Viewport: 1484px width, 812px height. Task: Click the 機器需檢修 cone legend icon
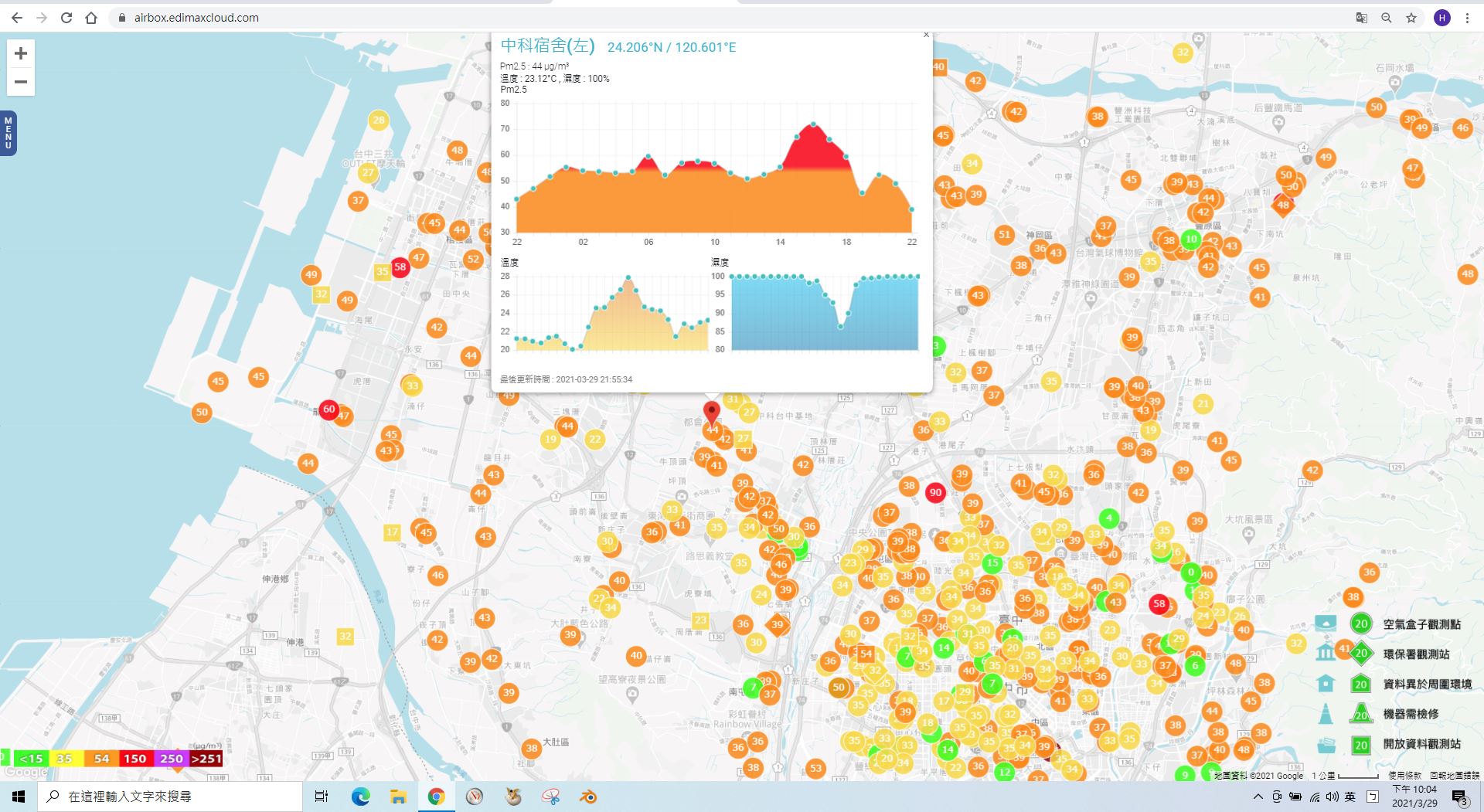coord(1326,713)
